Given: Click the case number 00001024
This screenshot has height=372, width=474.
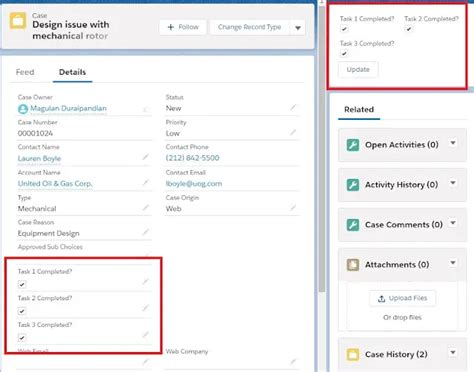Looking at the screenshot, I should [35, 133].
